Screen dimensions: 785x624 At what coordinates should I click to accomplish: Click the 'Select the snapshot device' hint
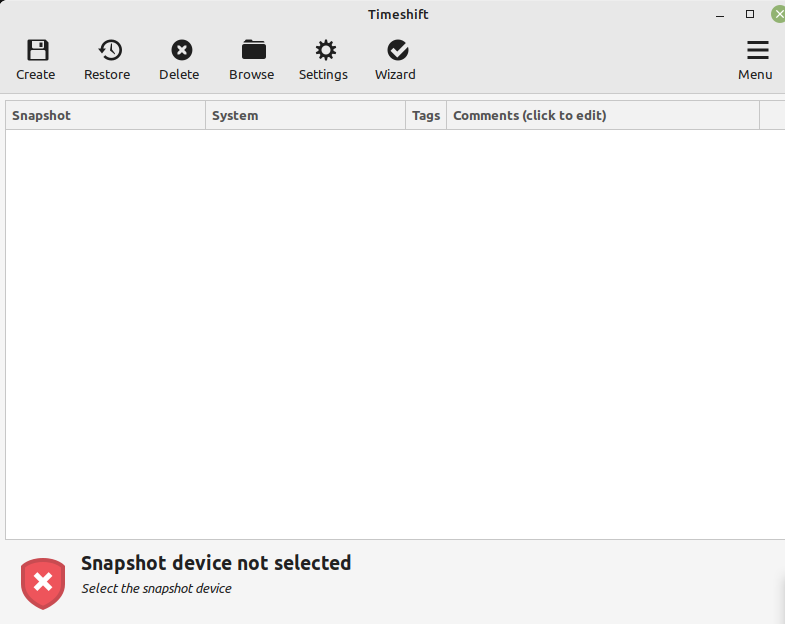point(157,588)
